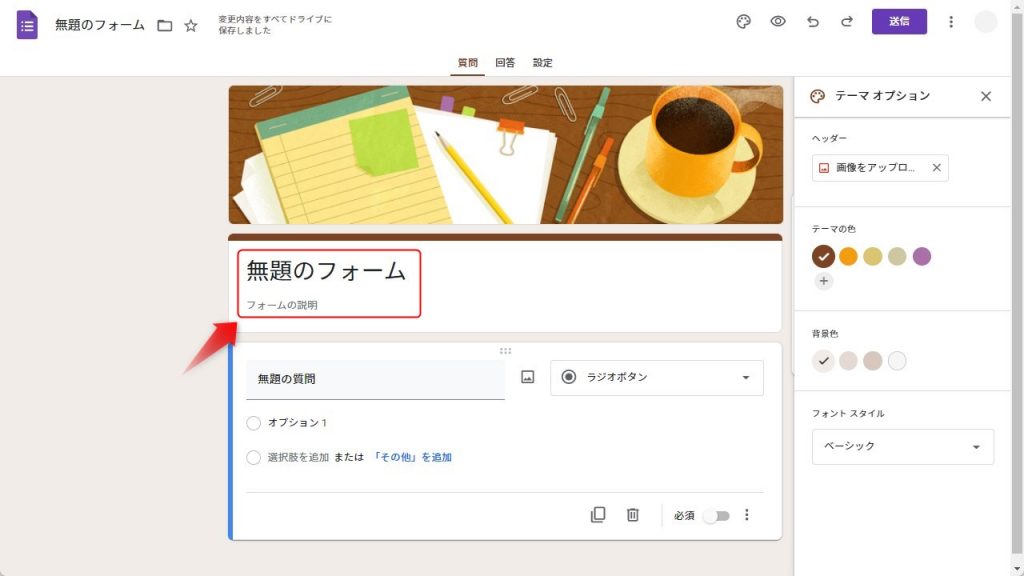
Task: Select the オプション 1 radio button
Action: 253,423
